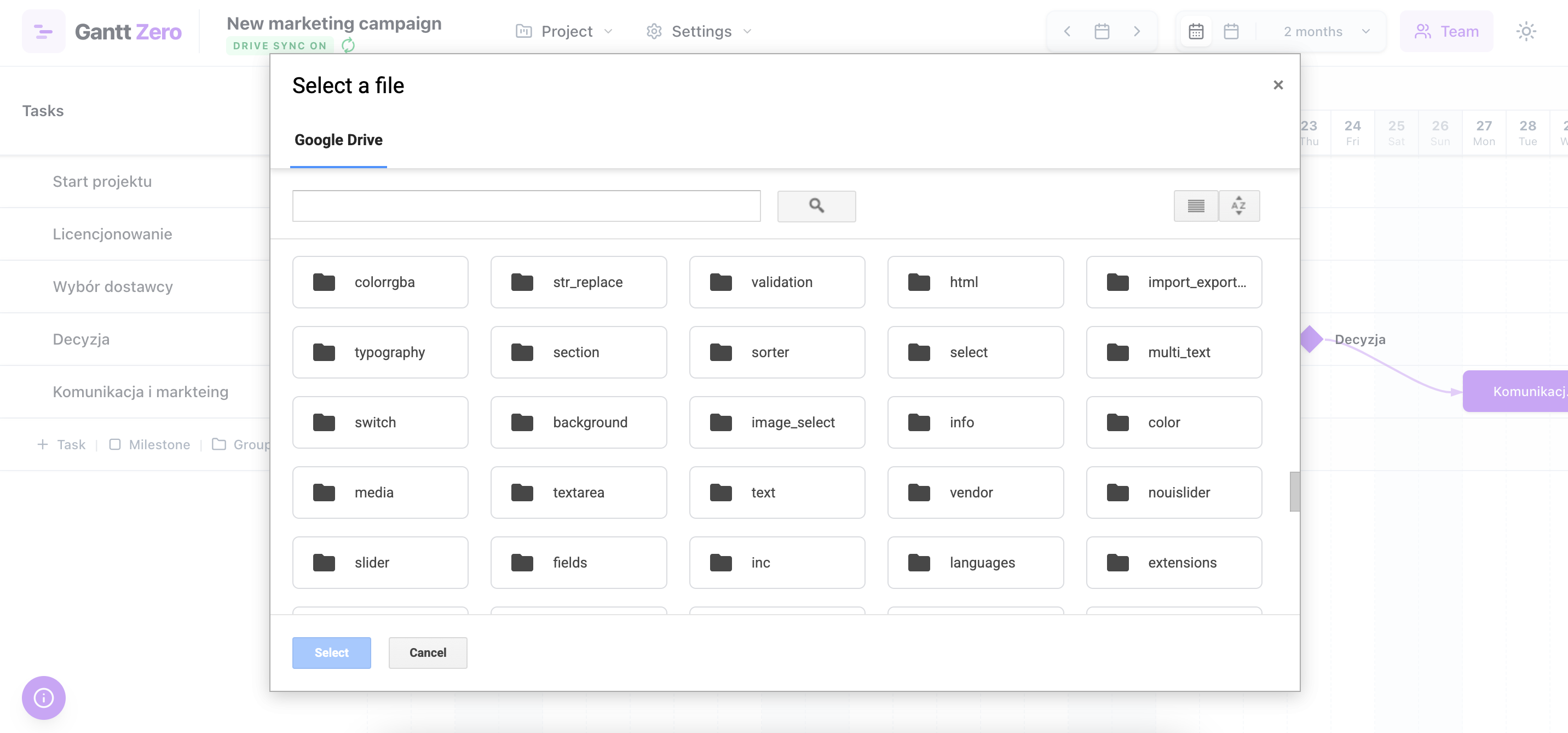Image resolution: width=1568 pixels, height=733 pixels.
Task: Open the Settings dropdown chevron
Action: tap(747, 32)
